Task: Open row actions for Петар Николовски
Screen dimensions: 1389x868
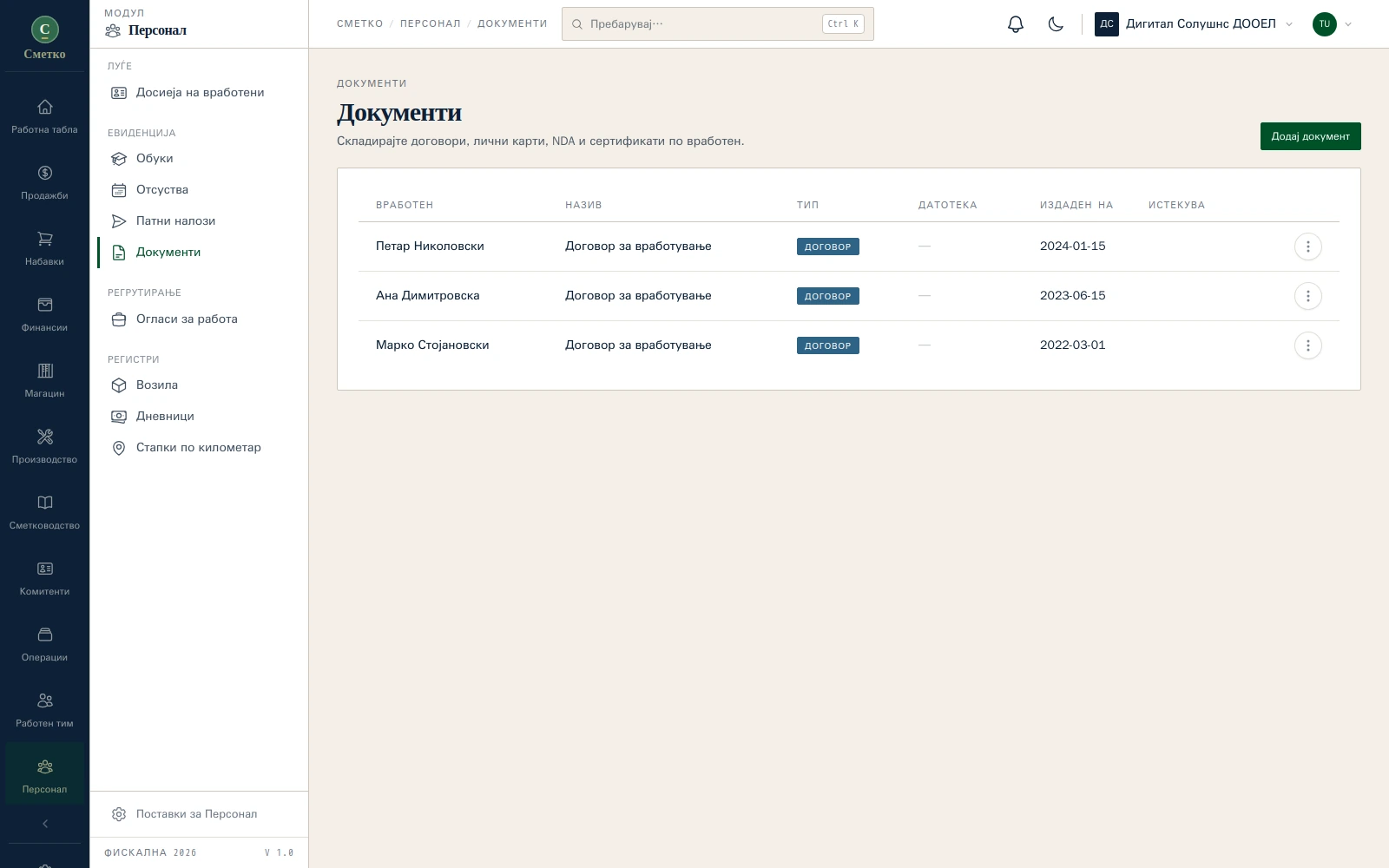Action: 1307,247
